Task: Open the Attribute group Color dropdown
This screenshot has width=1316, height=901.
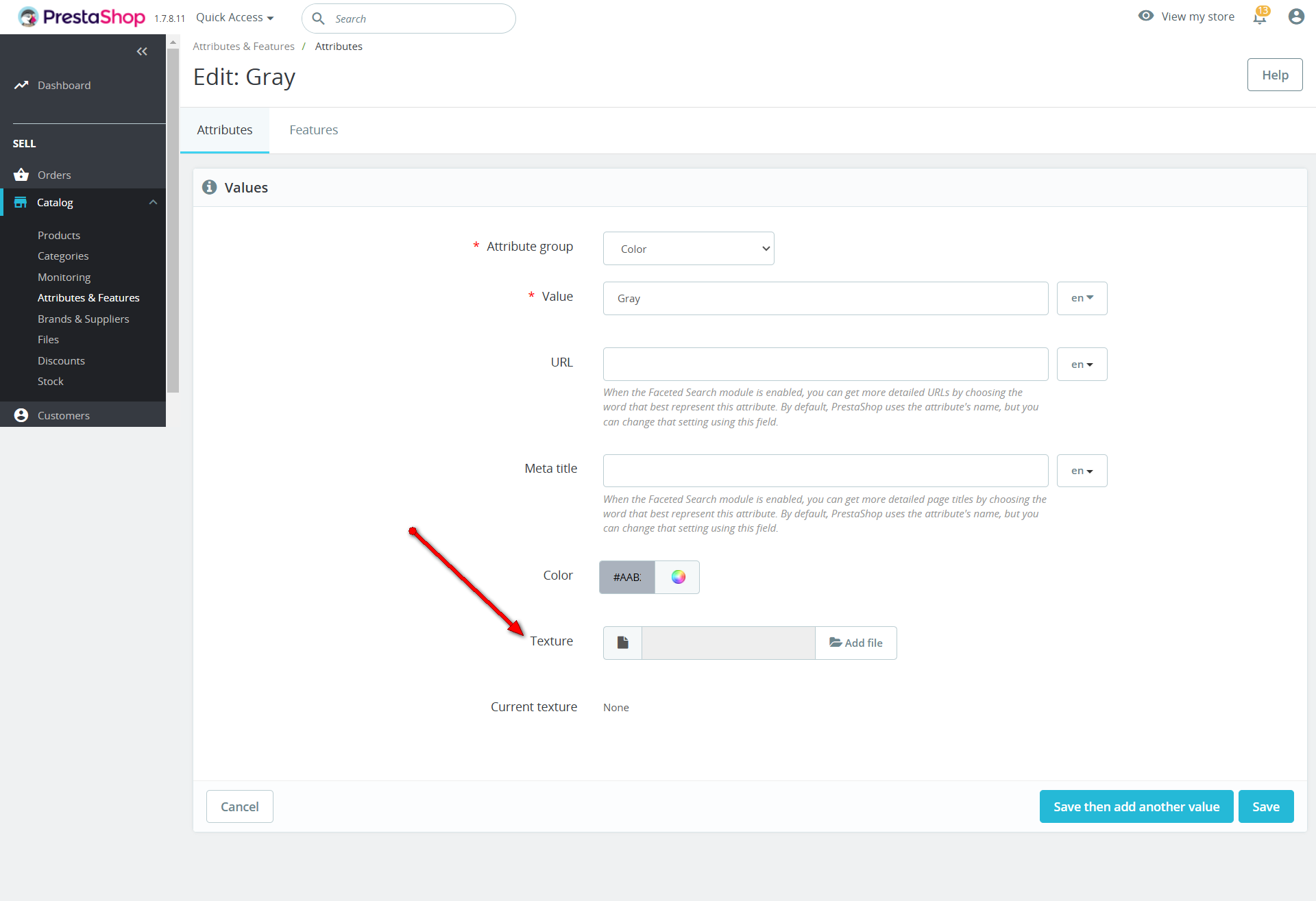Action: [x=688, y=249]
